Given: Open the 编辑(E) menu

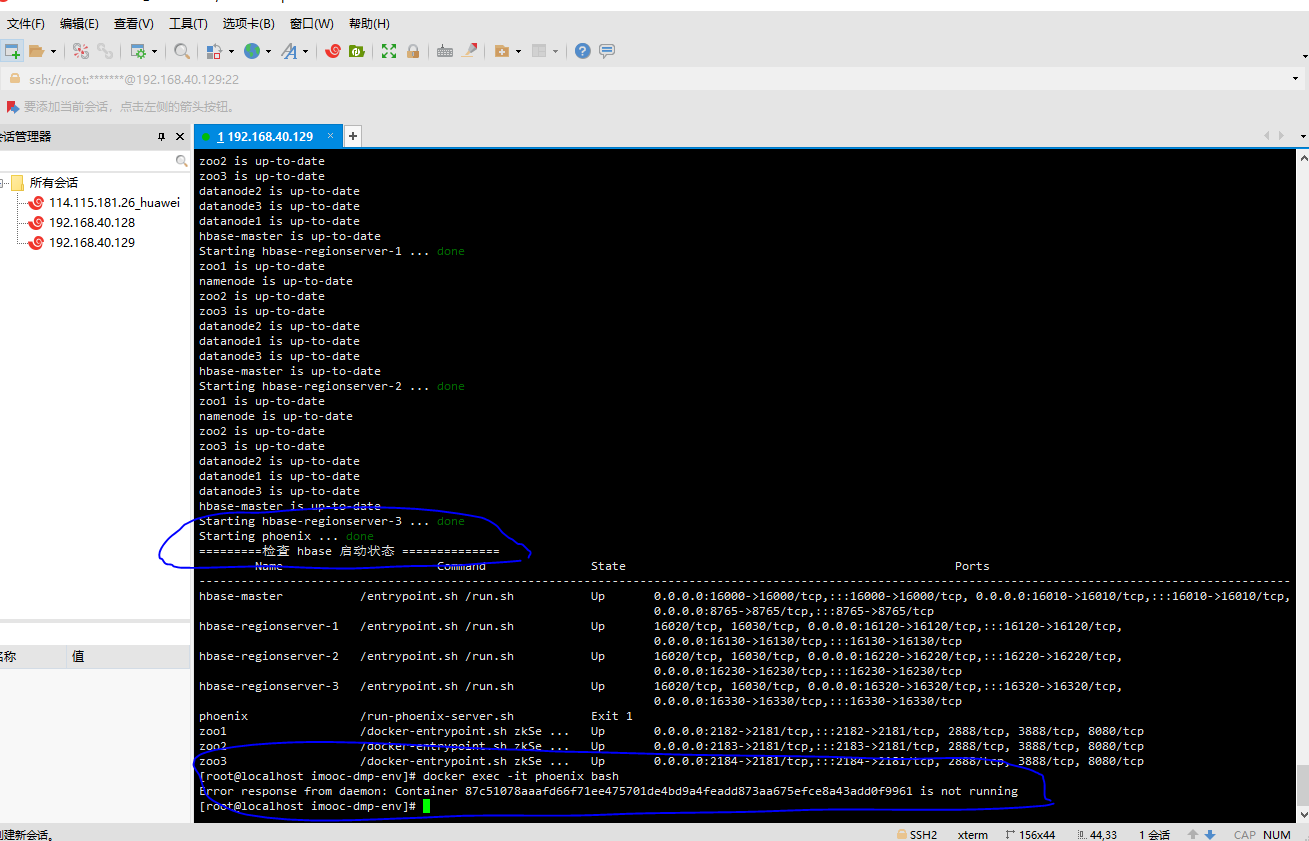Looking at the screenshot, I should [79, 24].
